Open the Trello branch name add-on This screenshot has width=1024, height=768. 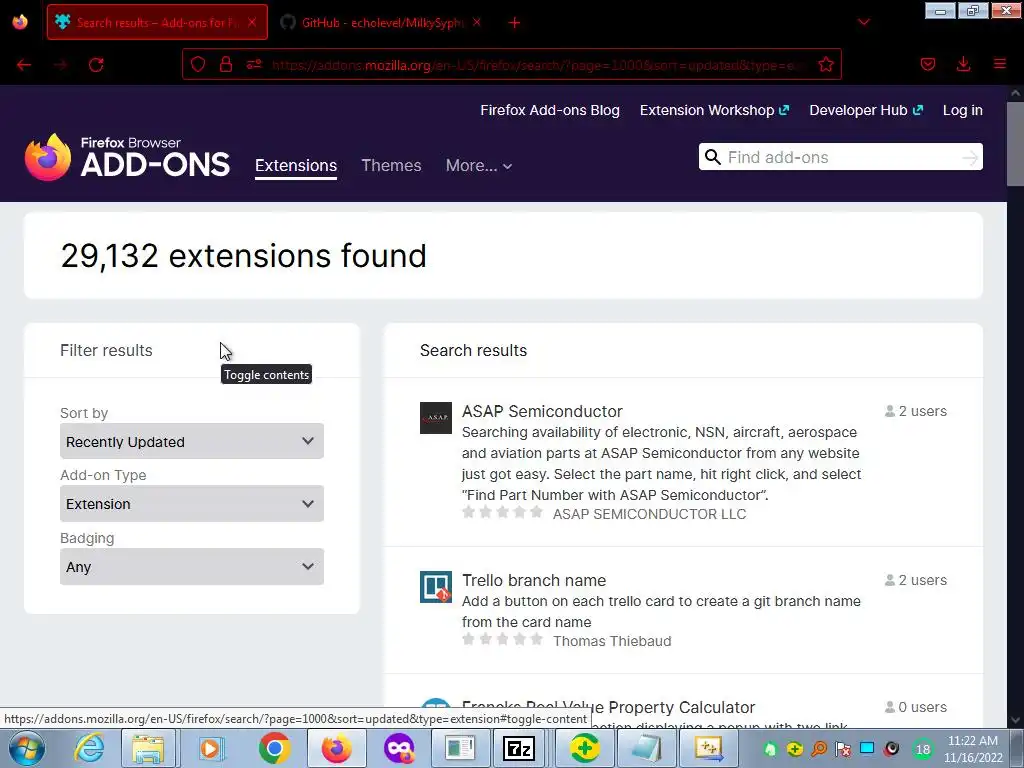pyautogui.click(x=534, y=581)
